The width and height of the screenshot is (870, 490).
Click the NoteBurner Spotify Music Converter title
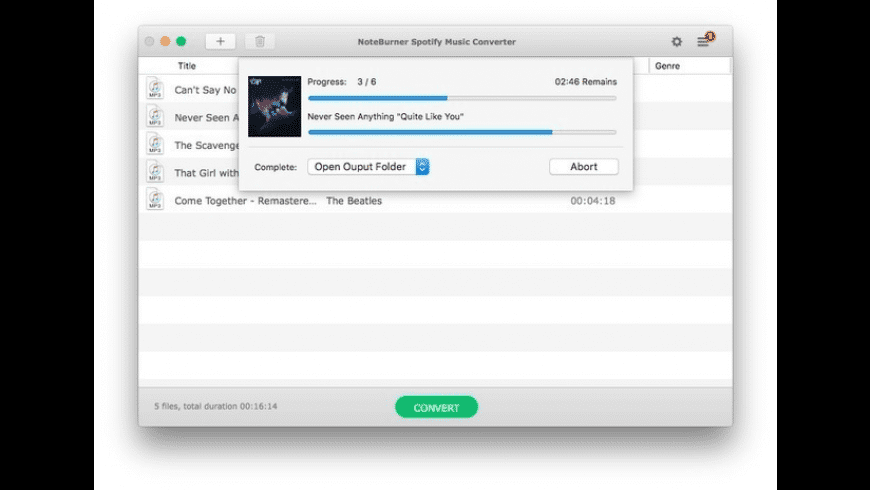(437, 42)
